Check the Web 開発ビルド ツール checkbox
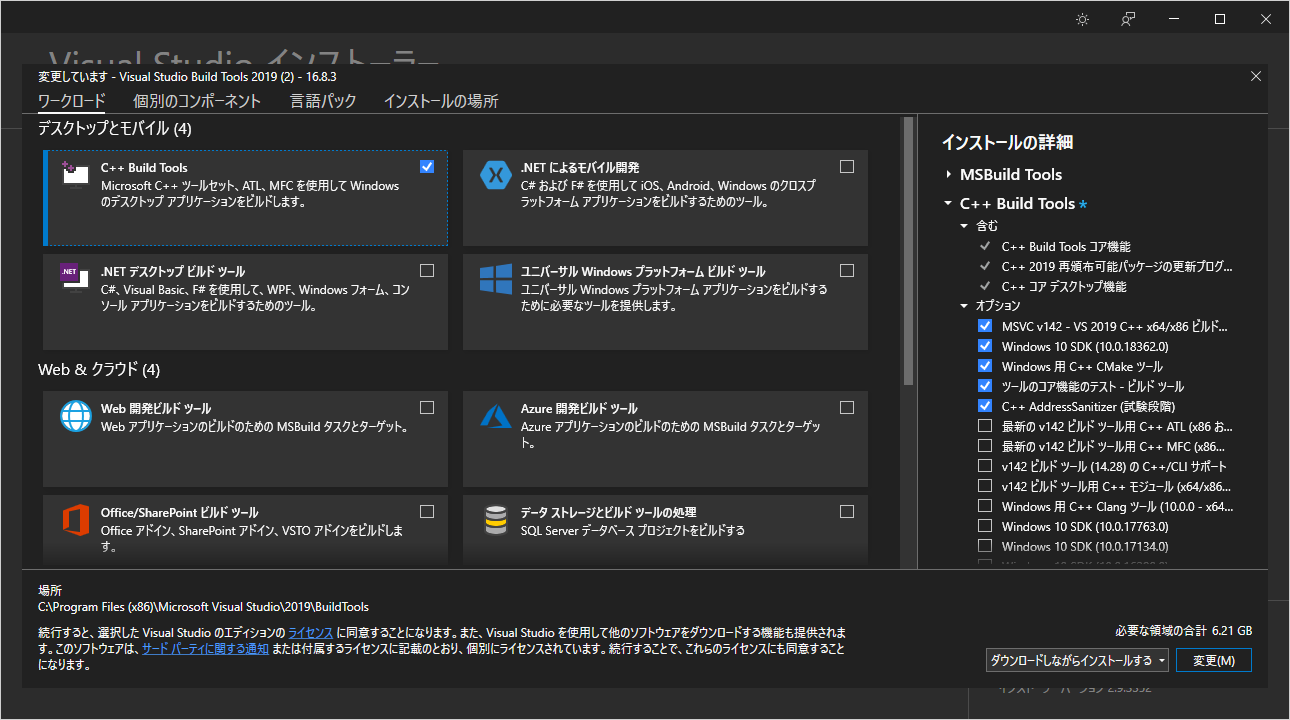 point(427,407)
